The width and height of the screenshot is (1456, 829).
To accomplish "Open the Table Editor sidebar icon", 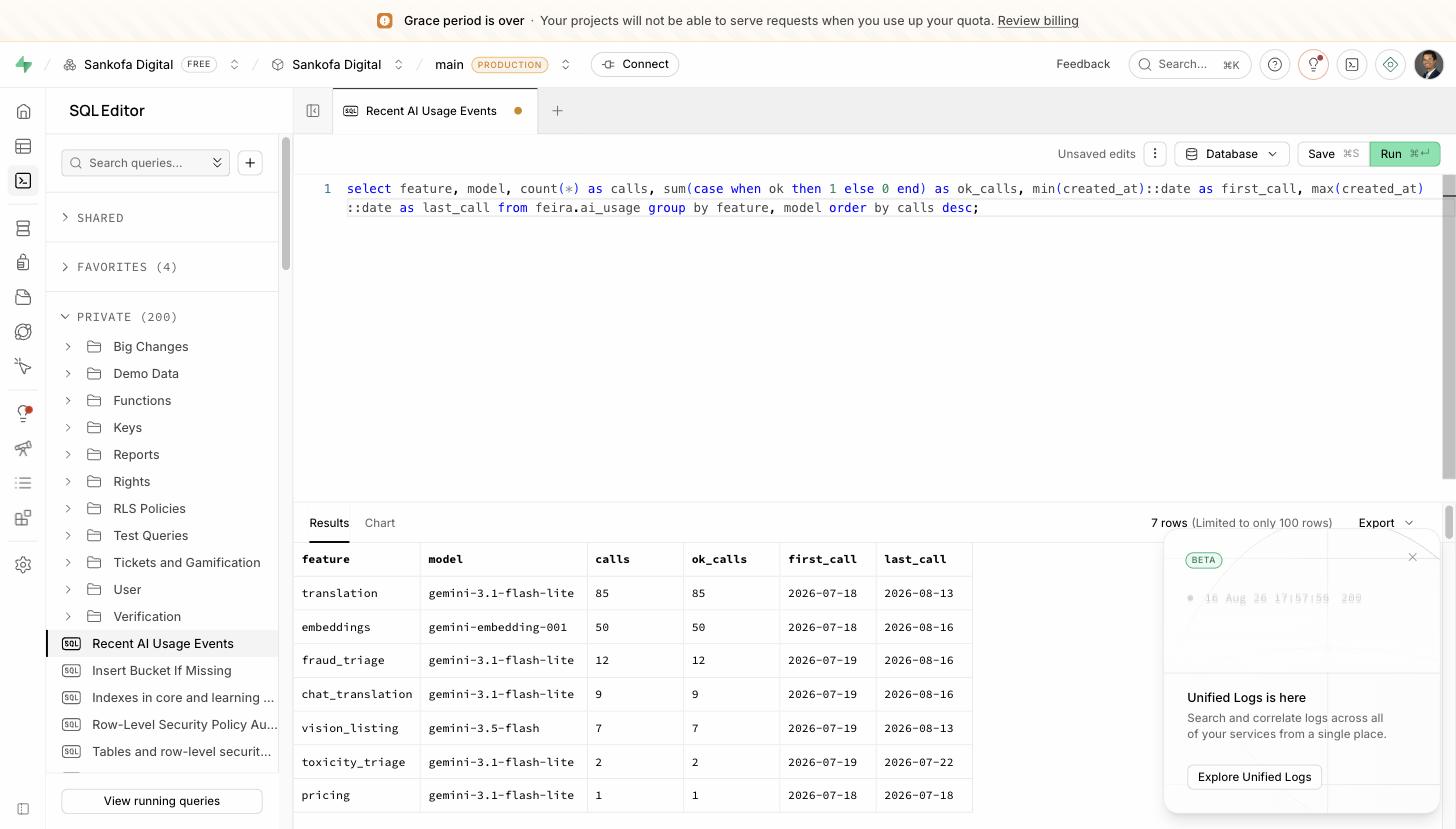I will 23,146.
